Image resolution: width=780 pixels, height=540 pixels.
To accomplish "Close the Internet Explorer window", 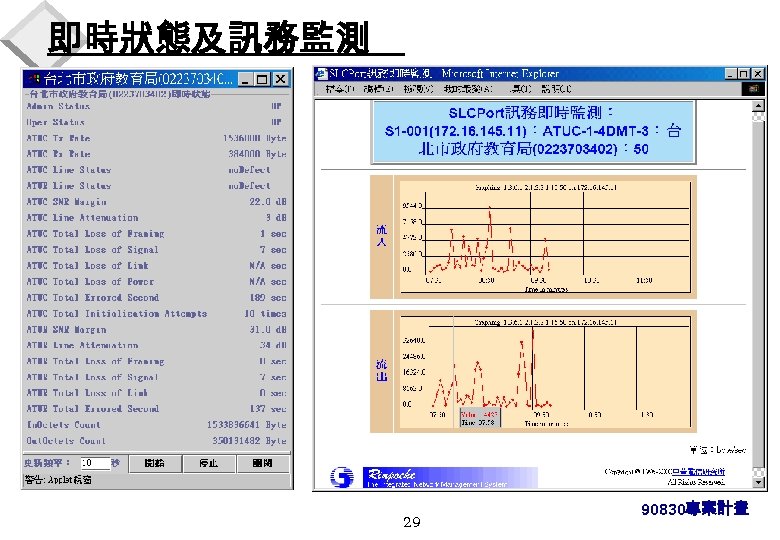I will (757, 74).
